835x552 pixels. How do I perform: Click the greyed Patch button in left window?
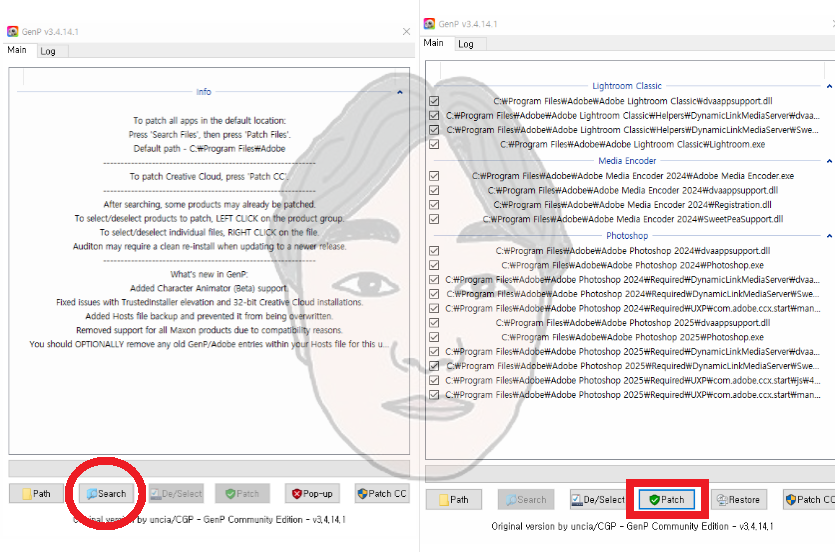pyautogui.click(x=242, y=493)
